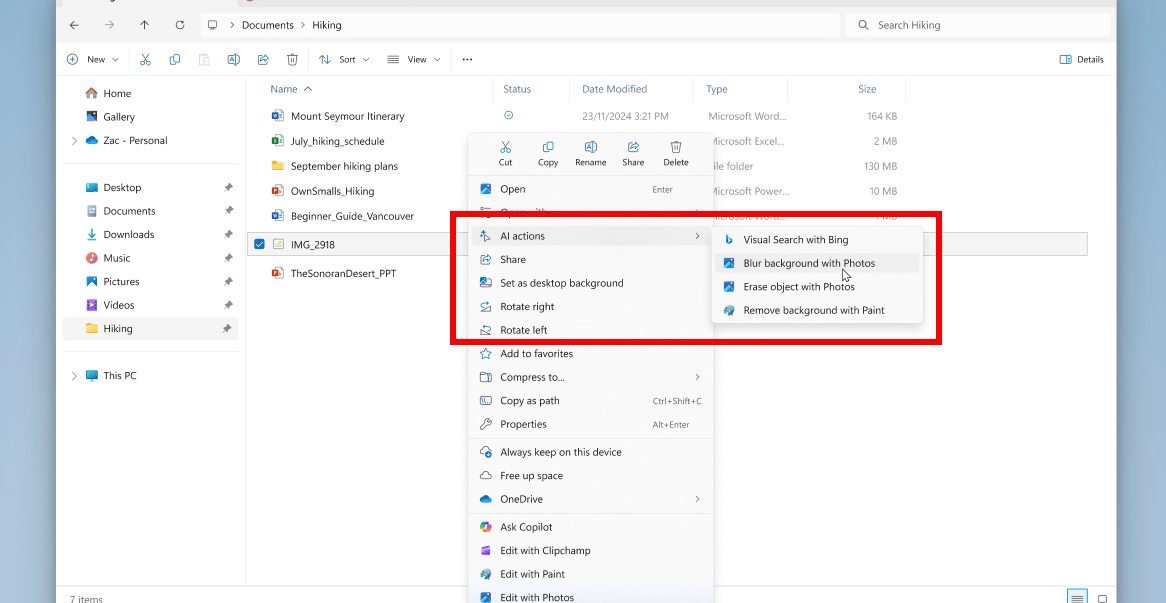This screenshot has height=603, width=1166.
Task: Click the Search Hiking input field
Action: (x=985, y=25)
